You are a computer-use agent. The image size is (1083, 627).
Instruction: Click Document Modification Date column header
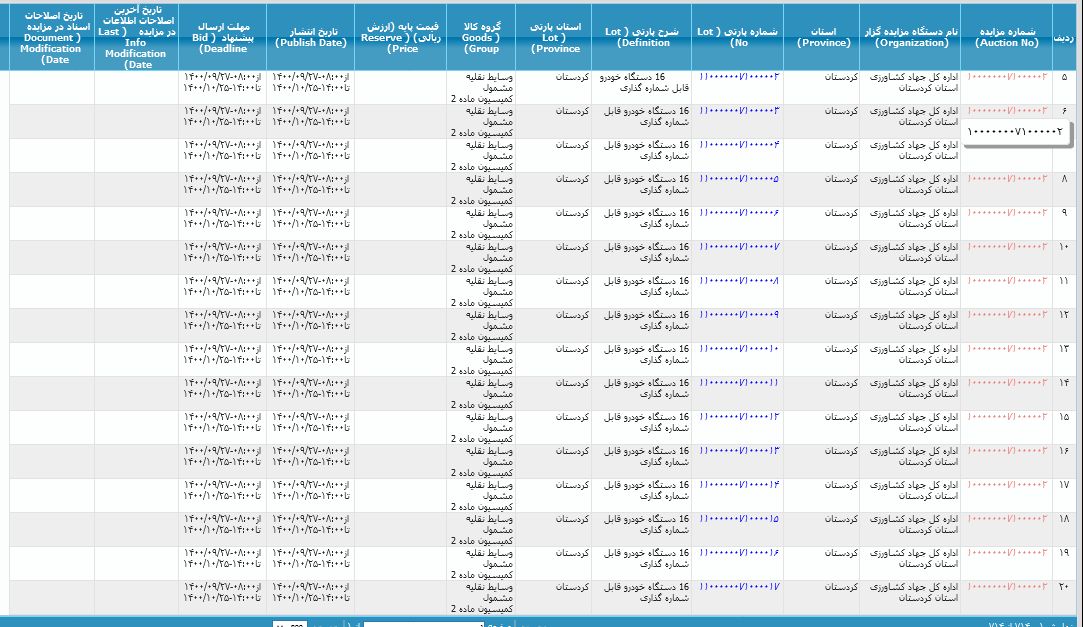[51, 37]
